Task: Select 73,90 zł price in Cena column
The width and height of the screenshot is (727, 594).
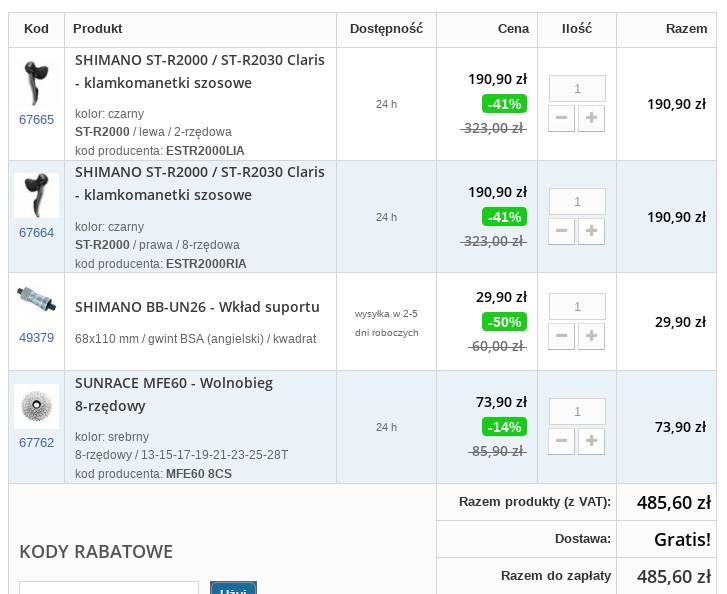Action: (501, 402)
